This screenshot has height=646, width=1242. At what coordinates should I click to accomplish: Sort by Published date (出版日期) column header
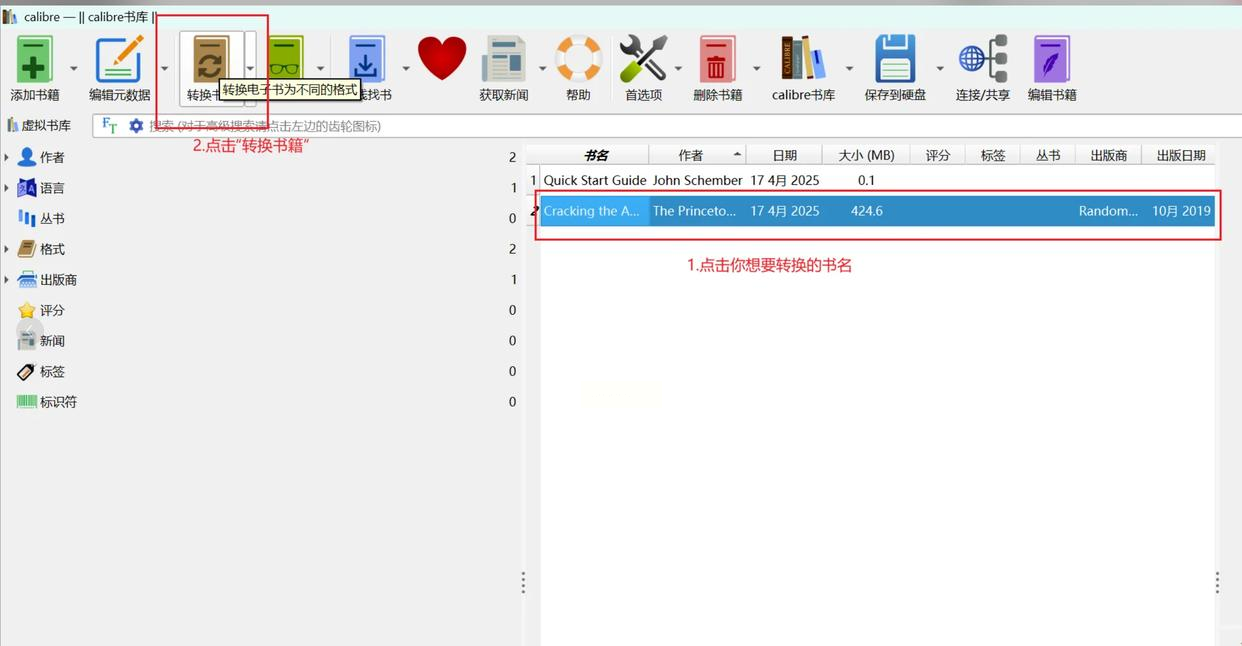pos(1180,155)
